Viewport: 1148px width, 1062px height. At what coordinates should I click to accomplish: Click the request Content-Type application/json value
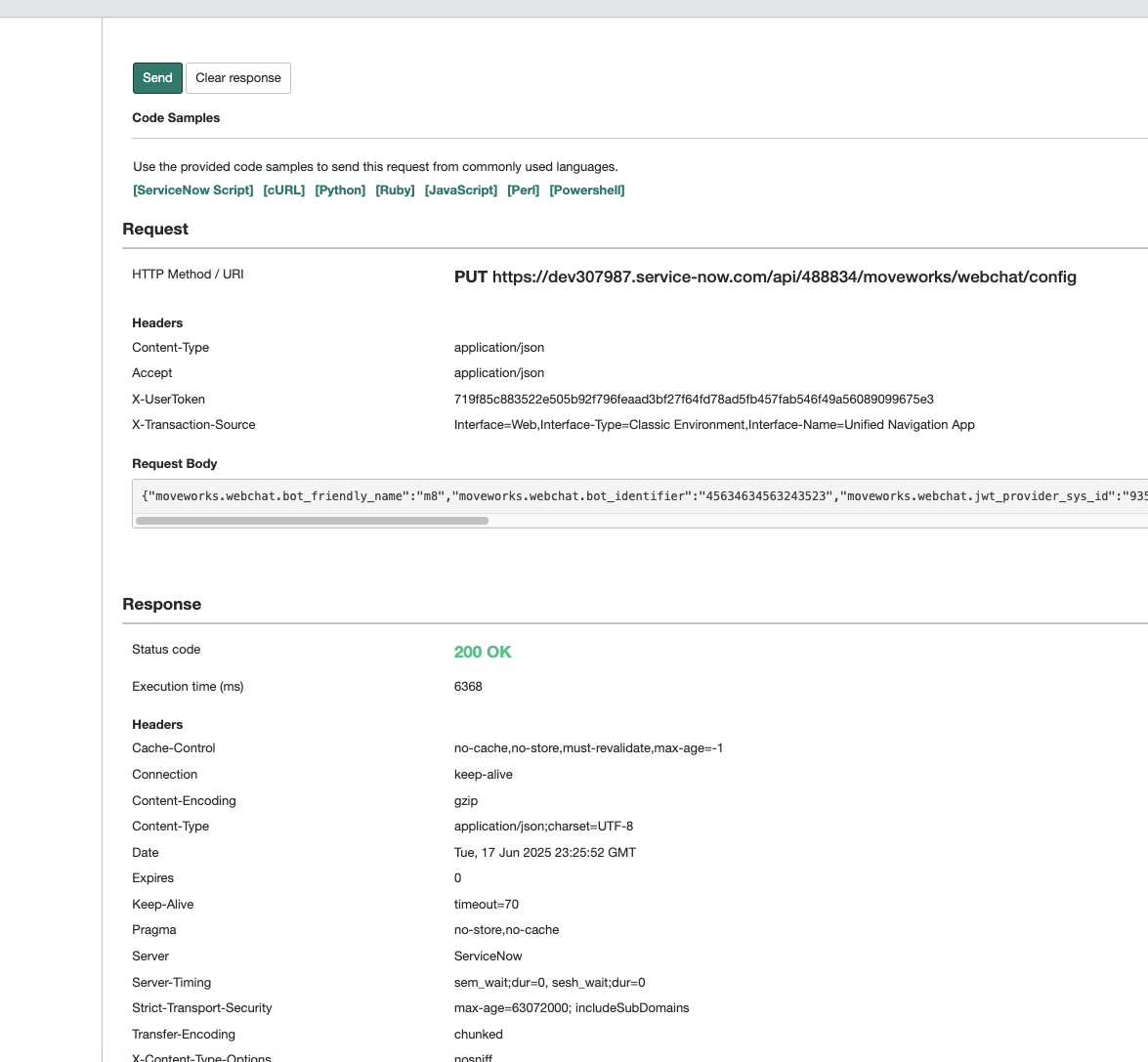[x=499, y=348]
